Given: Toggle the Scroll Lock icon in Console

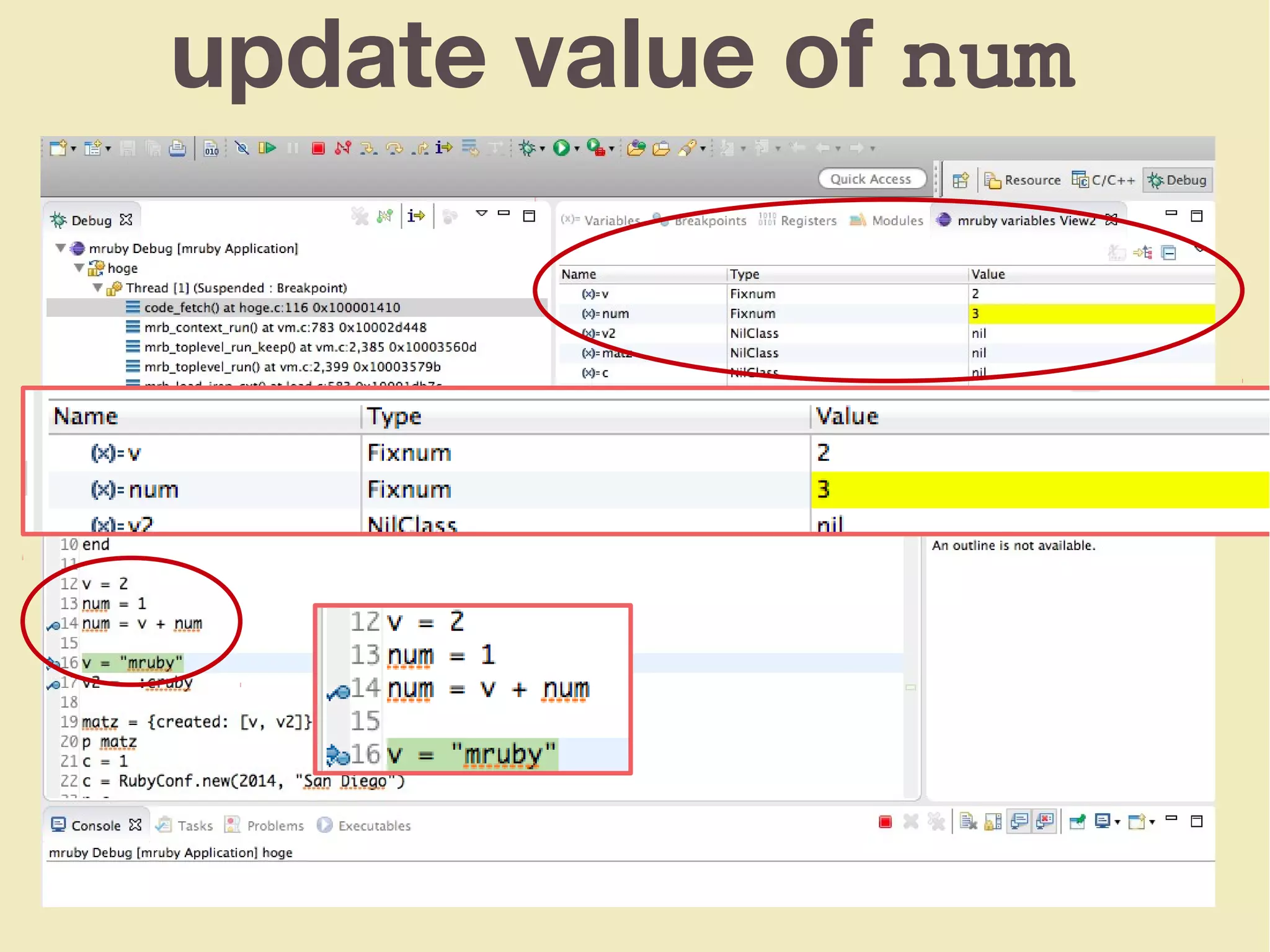Looking at the screenshot, I should pyautogui.click(x=993, y=822).
